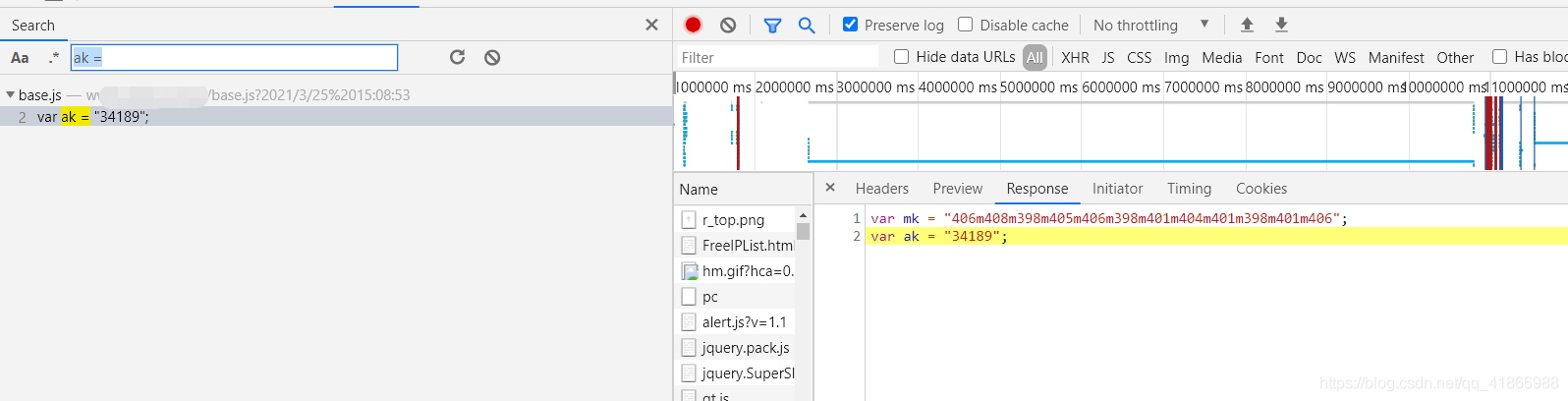Filter requests by Font
This screenshot has height=401, width=1568.
1269,58
